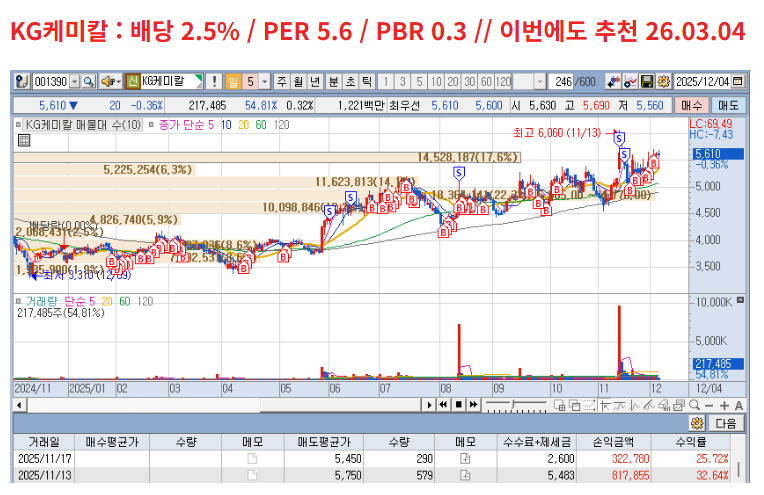
Task: Select monthly '월' chart period
Action: (298, 81)
